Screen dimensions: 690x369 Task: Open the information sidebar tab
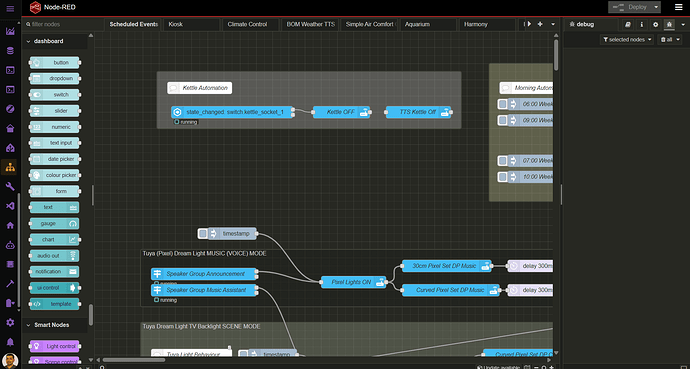(x=642, y=24)
